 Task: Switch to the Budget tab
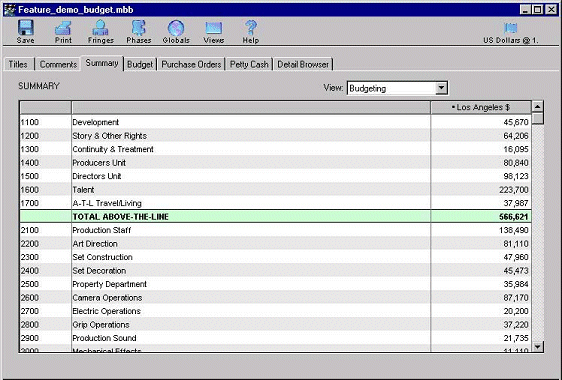[140, 65]
